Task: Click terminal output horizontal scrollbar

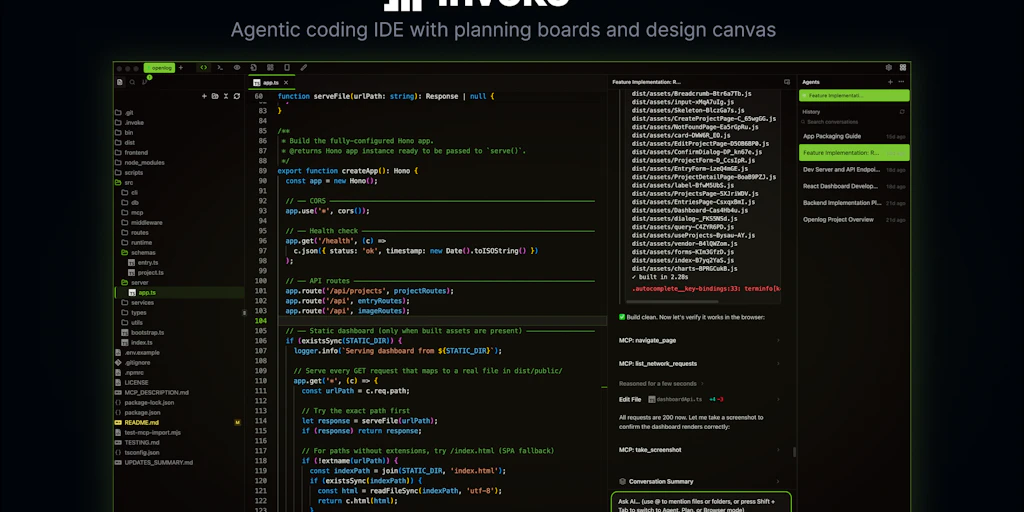Action: (x=672, y=302)
